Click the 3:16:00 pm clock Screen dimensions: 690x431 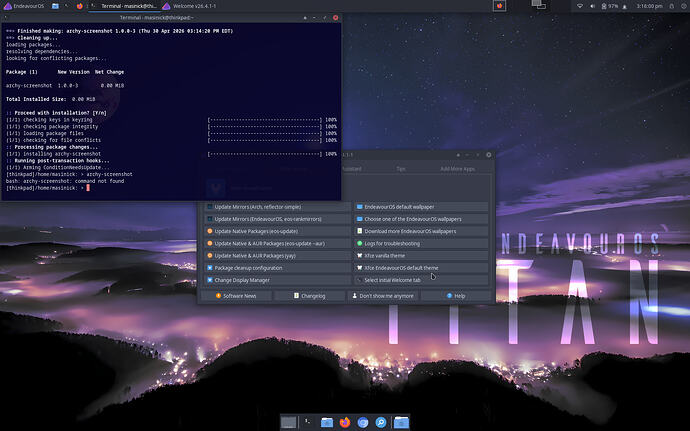(649, 6)
